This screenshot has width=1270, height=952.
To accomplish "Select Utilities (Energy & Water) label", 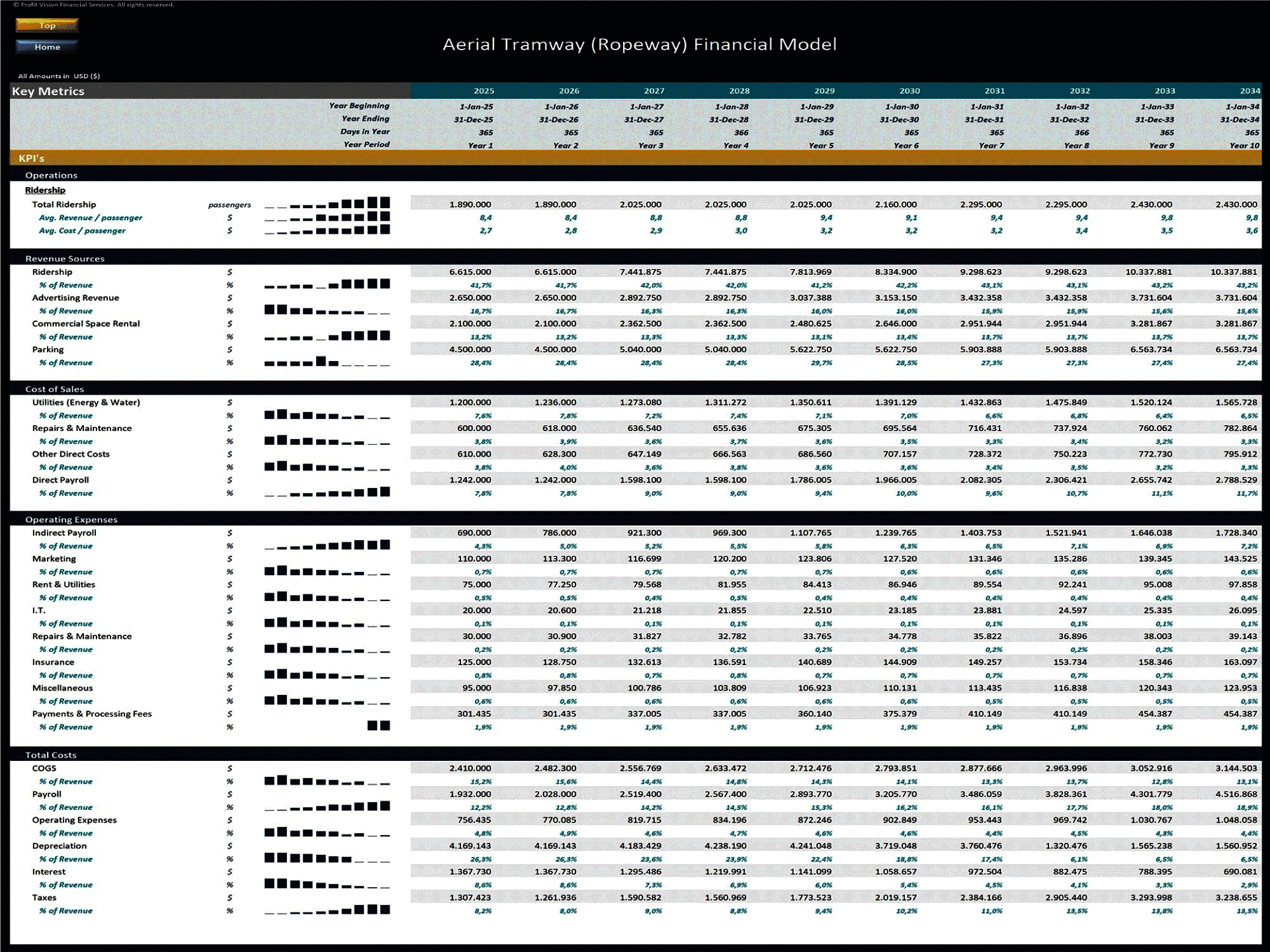I will 86,402.
